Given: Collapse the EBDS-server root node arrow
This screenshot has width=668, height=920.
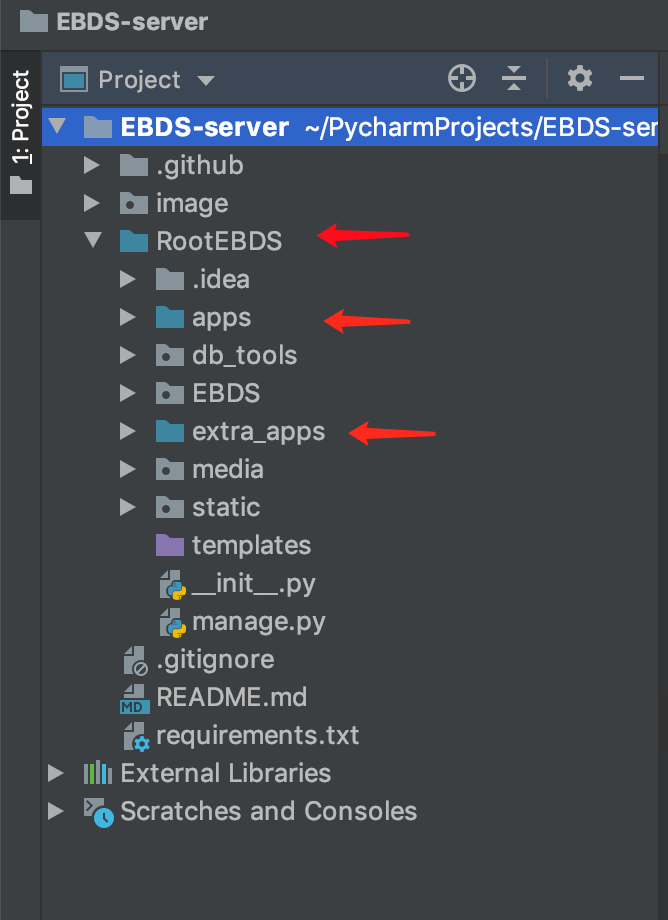Looking at the screenshot, I should (57, 126).
